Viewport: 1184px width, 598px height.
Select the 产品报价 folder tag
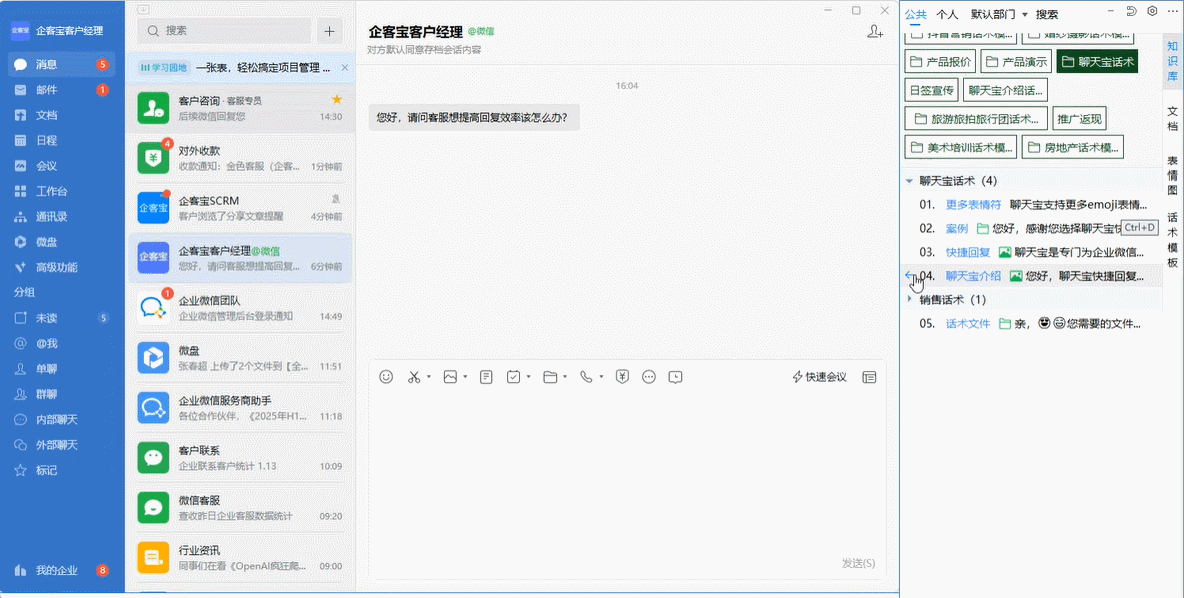(940, 62)
